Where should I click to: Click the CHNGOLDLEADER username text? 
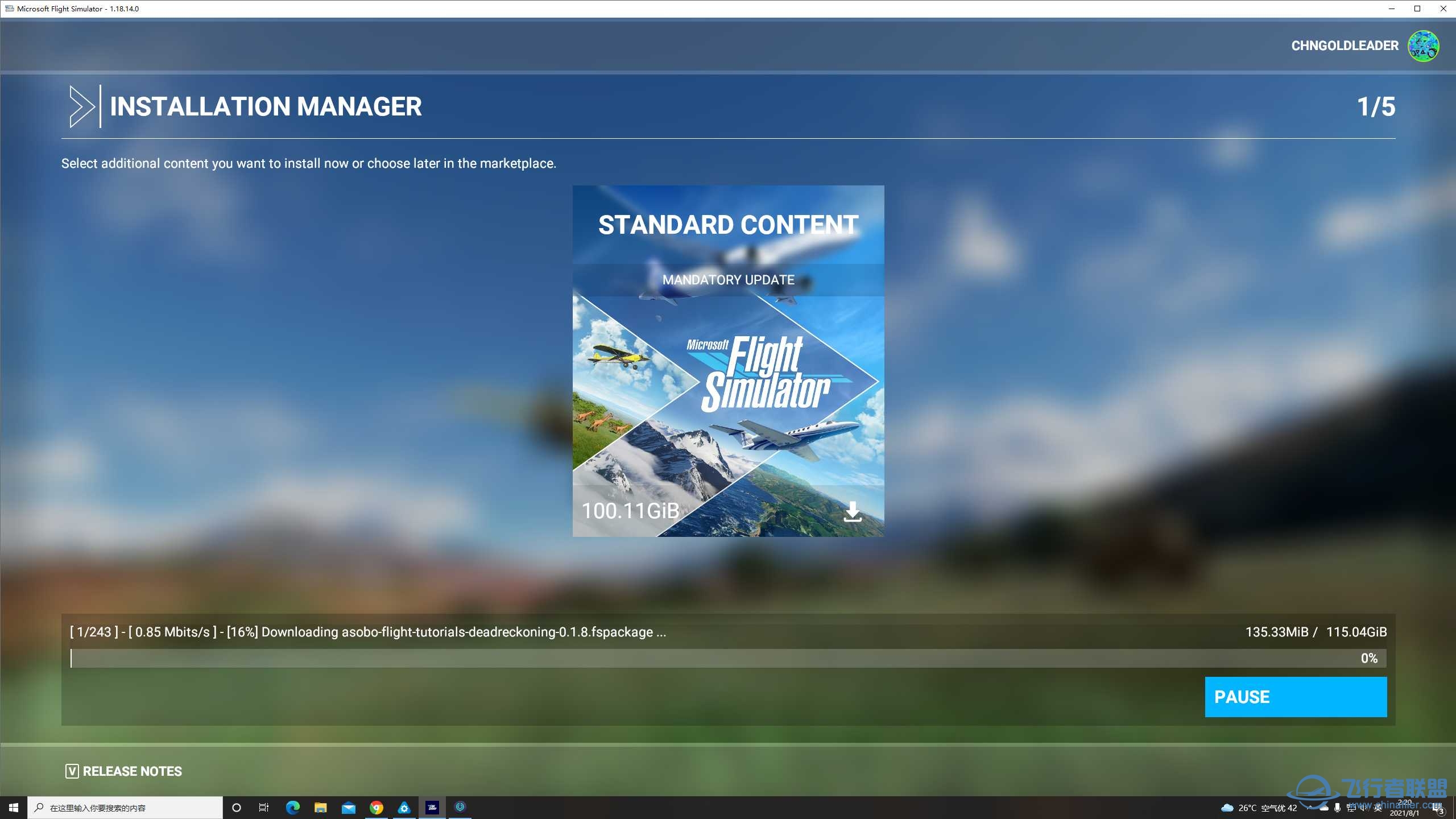point(1345,46)
